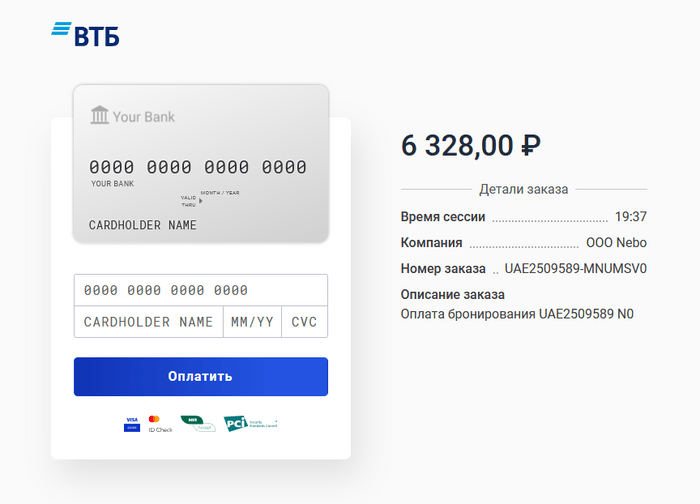Select the CVC code field

(x=304, y=322)
